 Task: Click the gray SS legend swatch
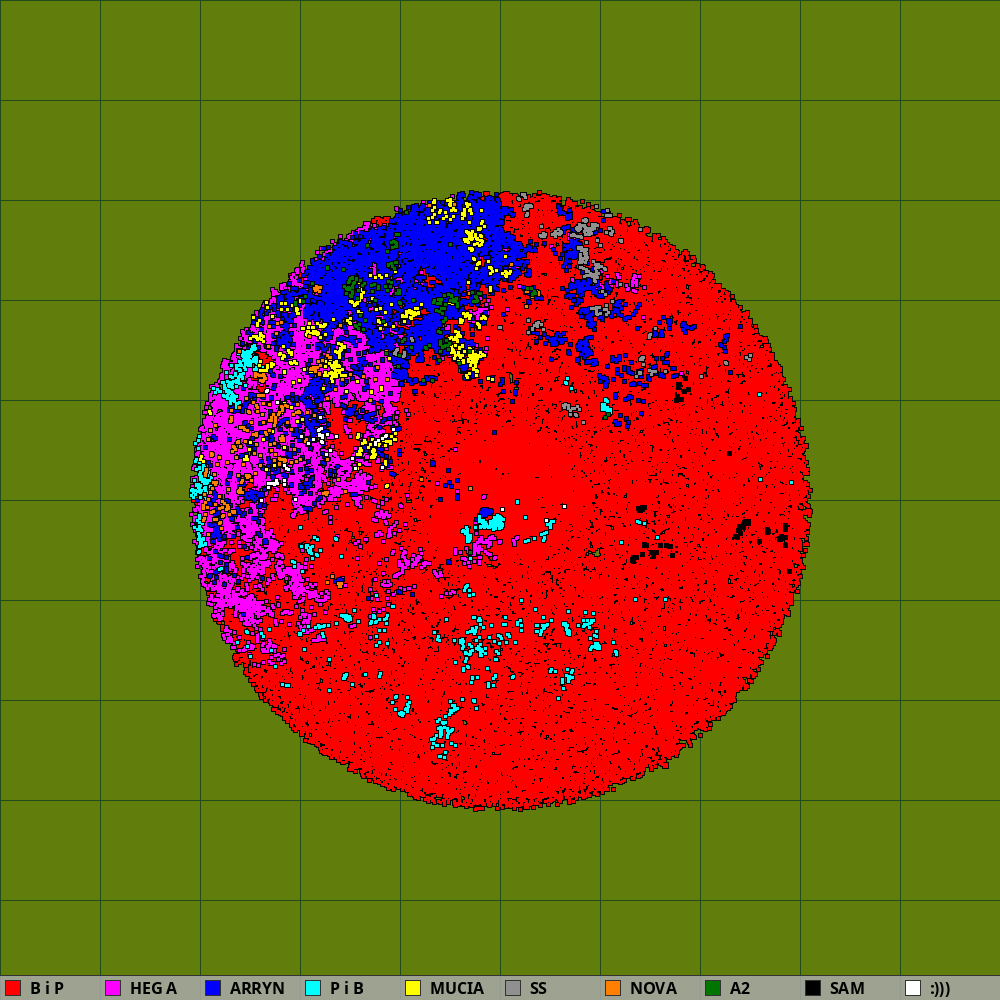513,988
